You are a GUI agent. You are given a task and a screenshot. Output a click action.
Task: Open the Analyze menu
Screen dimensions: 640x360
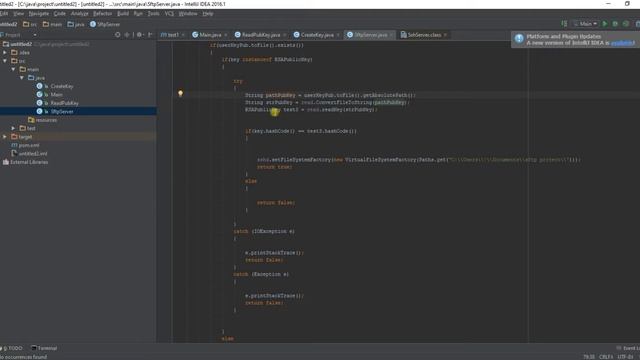pos(80,13)
